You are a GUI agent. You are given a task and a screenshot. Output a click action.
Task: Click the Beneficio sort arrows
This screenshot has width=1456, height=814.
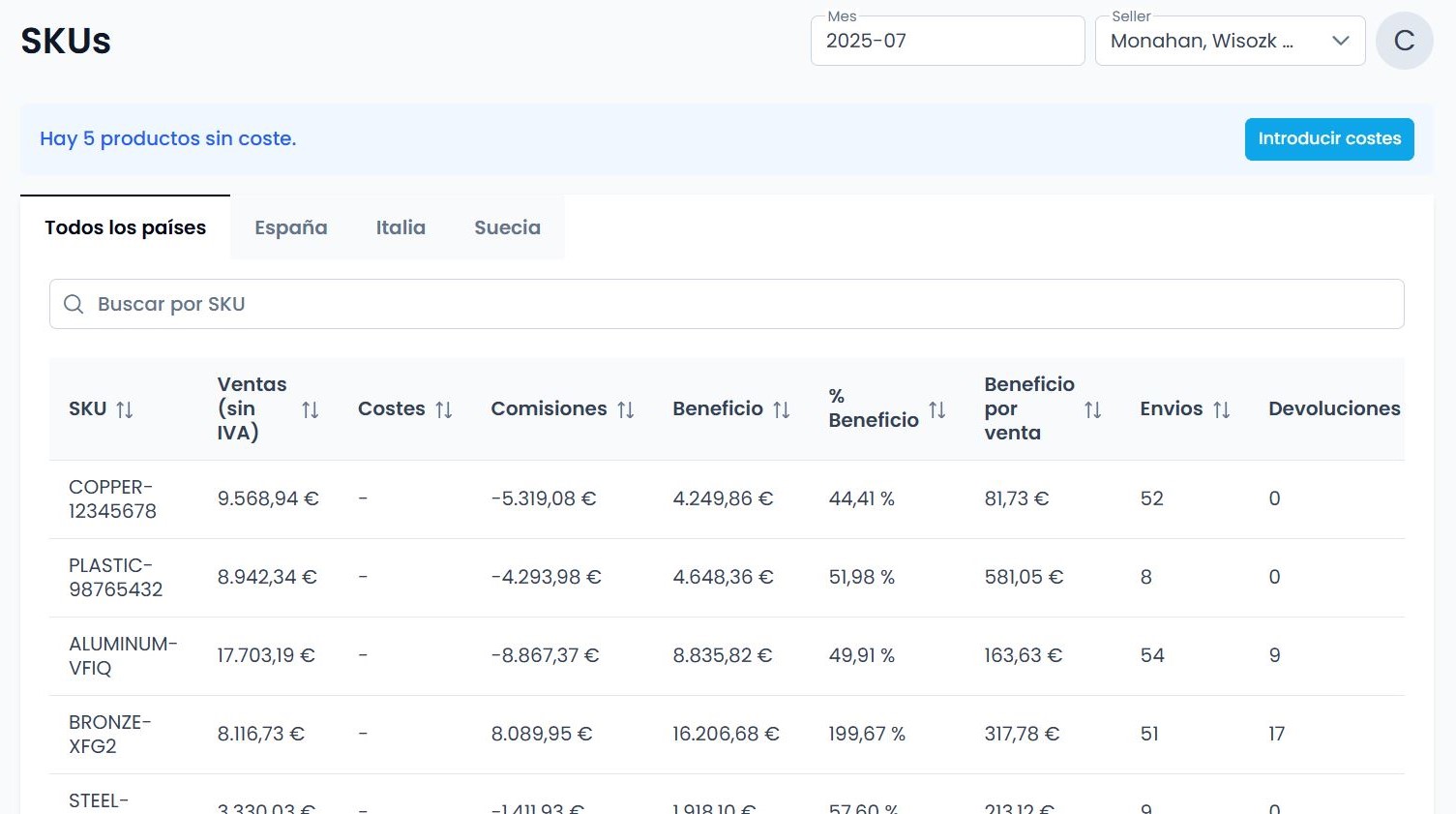[782, 409]
